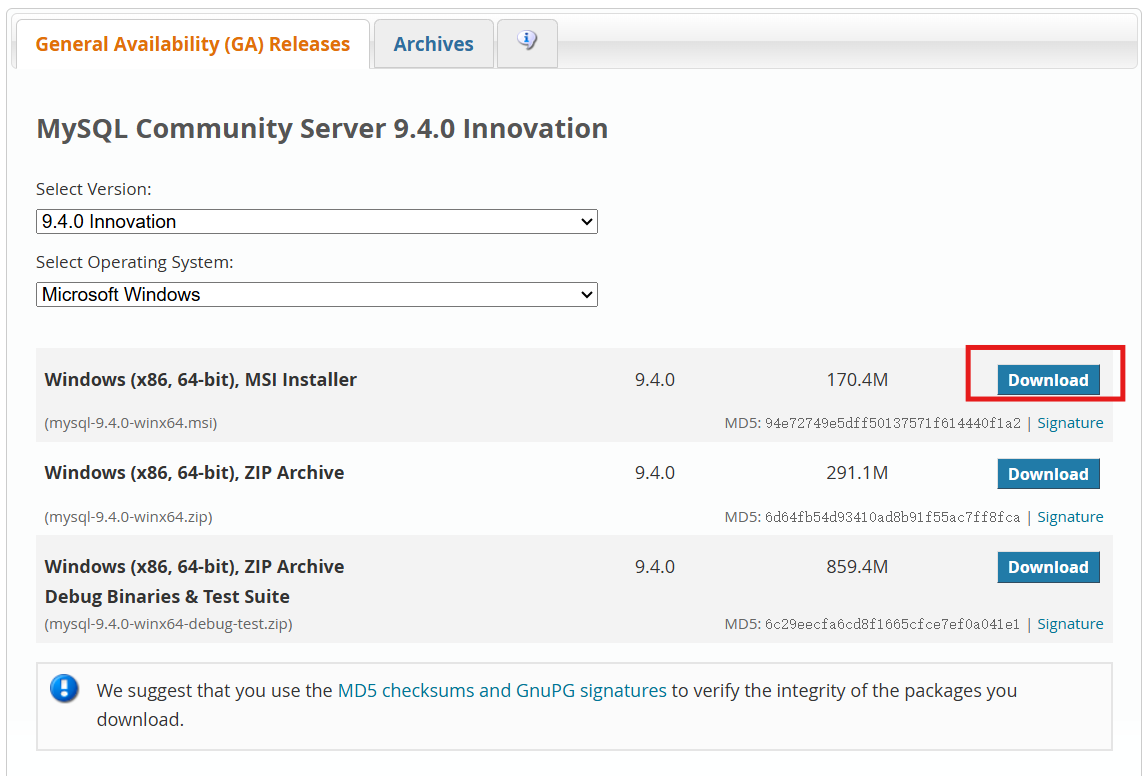Click the filename (mysql-9.4.0-winx64.msi)
Image resolution: width=1147 pixels, height=776 pixels.
click(x=131, y=423)
